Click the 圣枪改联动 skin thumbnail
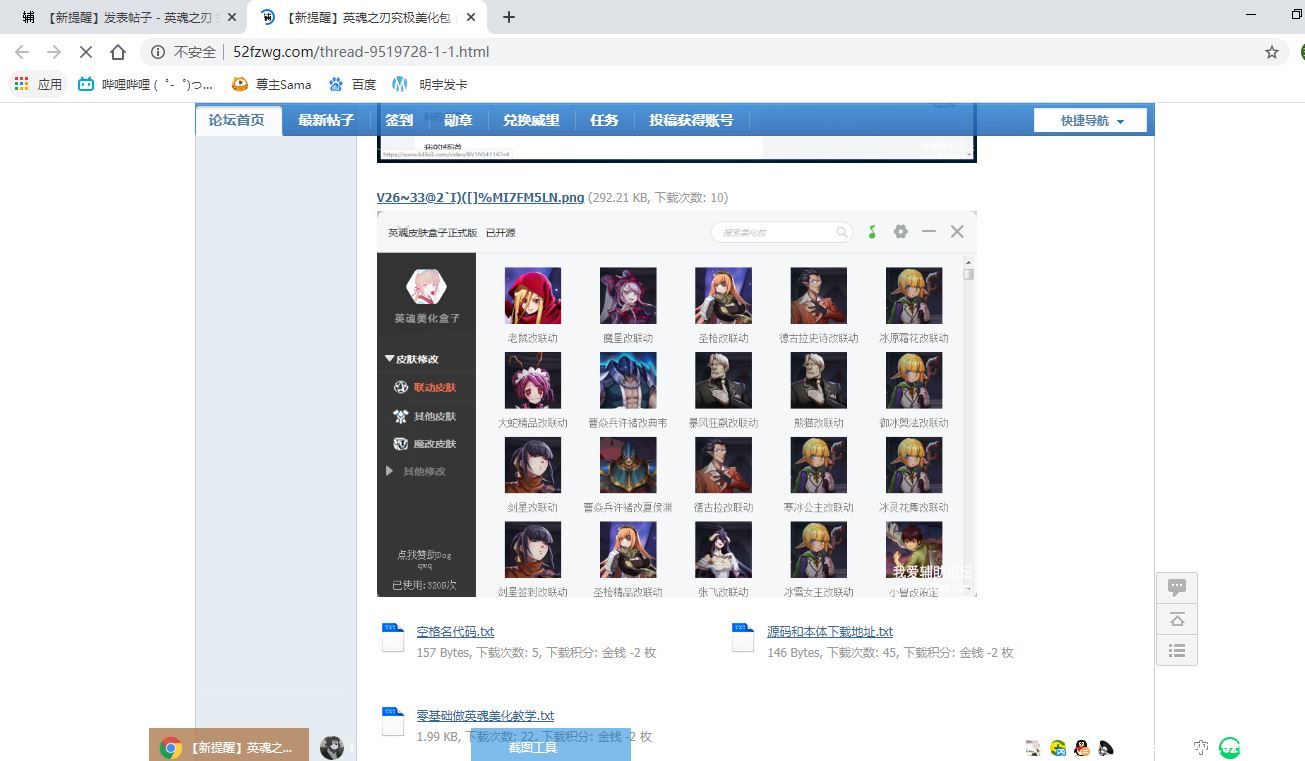Screen dimensions: 1305x761 [x=723, y=295]
